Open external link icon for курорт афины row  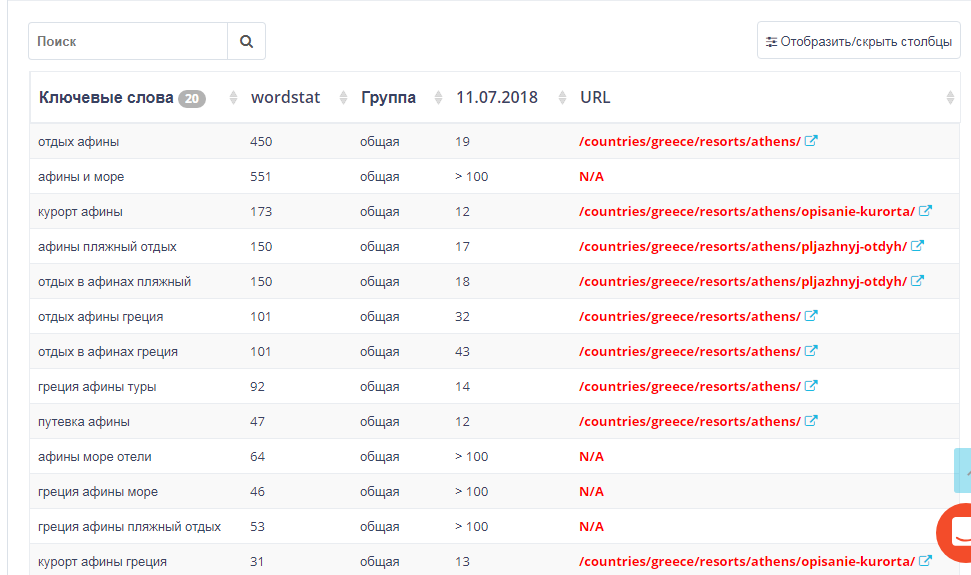tap(925, 211)
